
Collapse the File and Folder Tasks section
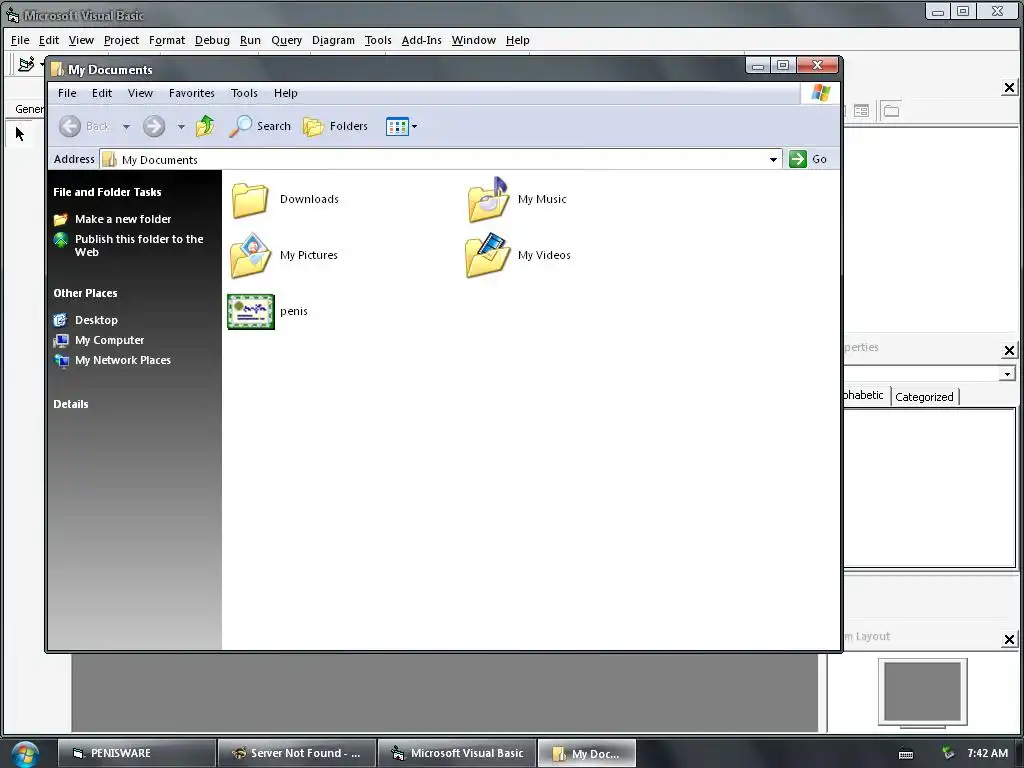pos(107,192)
